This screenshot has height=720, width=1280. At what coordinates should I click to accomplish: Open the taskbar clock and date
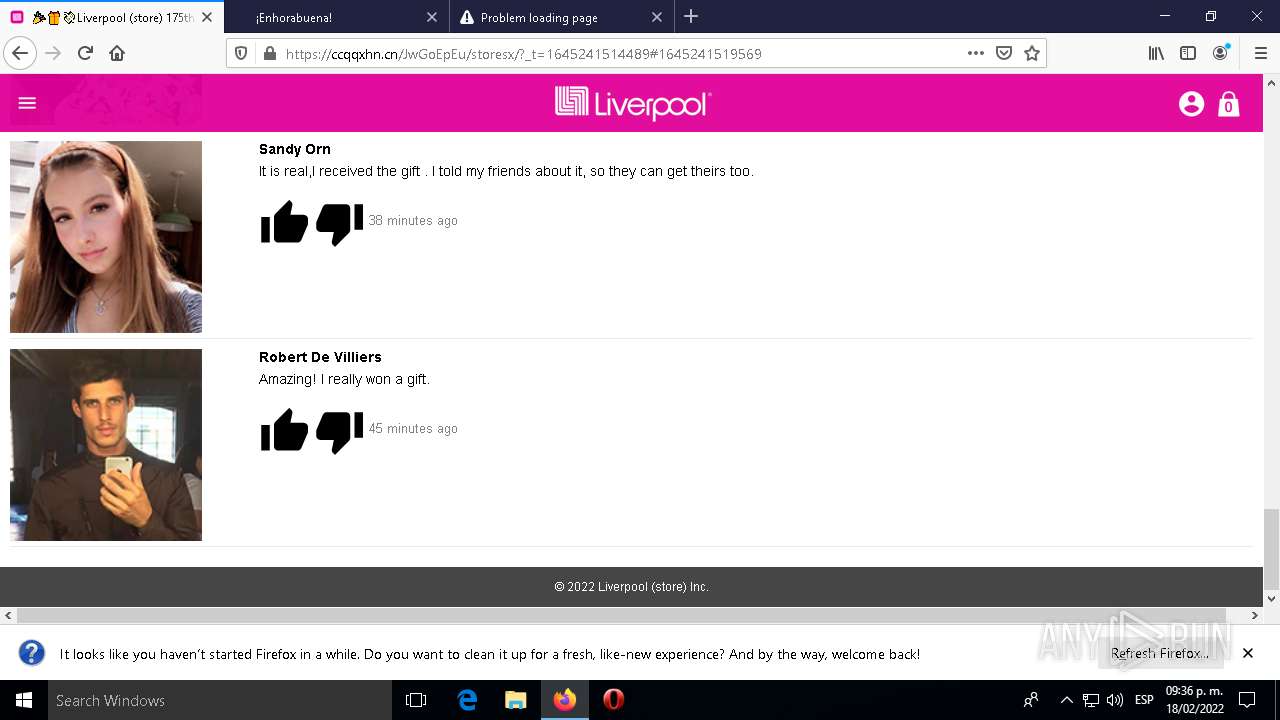[1194, 700]
